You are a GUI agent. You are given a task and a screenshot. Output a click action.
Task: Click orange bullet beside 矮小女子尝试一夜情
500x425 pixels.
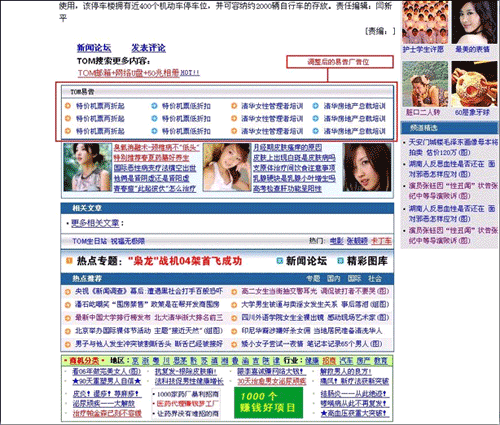click(x=234, y=344)
